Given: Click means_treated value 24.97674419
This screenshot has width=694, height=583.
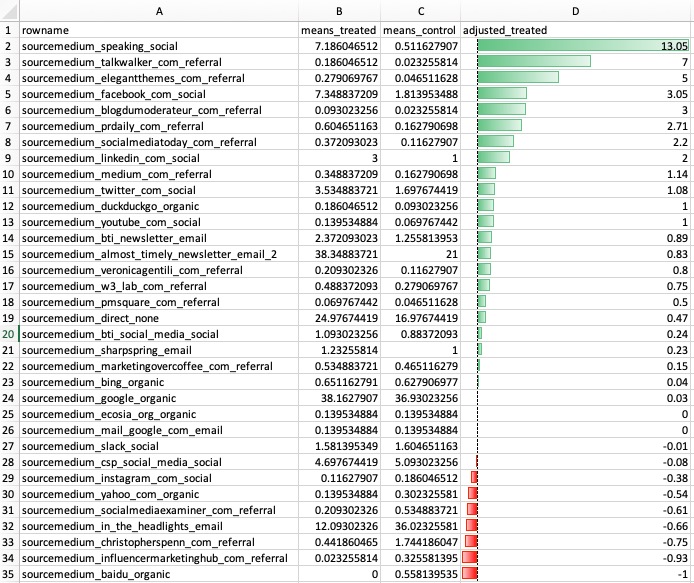Looking at the screenshot, I should tap(339, 318).
